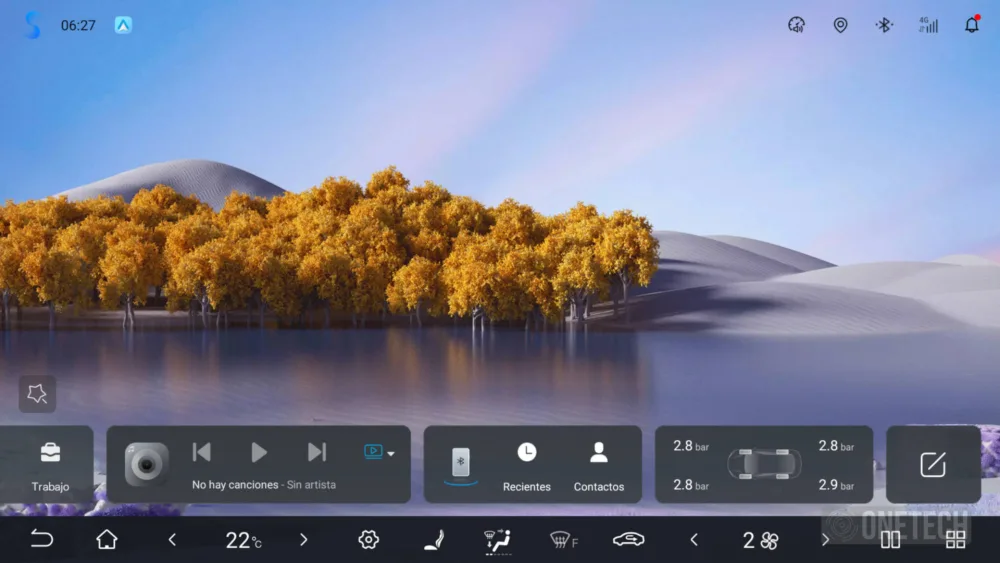
Task: Open split-screen view
Action: click(x=890, y=540)
